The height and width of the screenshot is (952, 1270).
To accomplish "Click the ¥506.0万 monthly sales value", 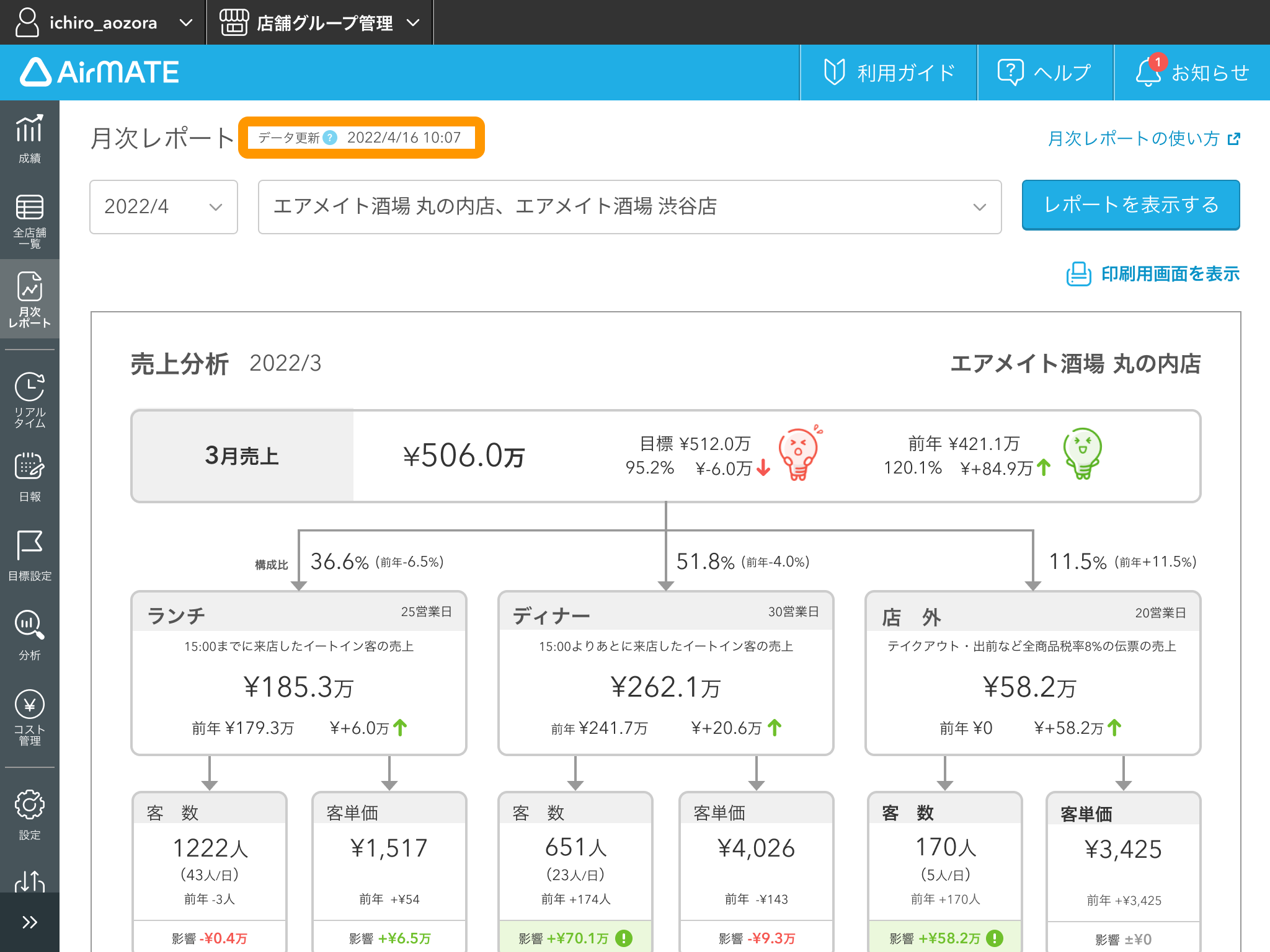I will pyautogui.click(x=464, y=456).
